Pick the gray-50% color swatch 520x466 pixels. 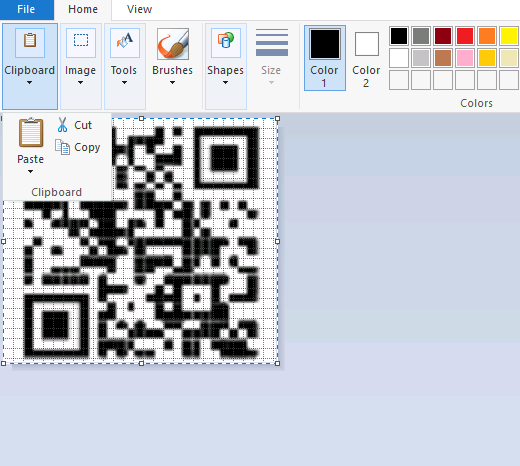tap(421, 36)
